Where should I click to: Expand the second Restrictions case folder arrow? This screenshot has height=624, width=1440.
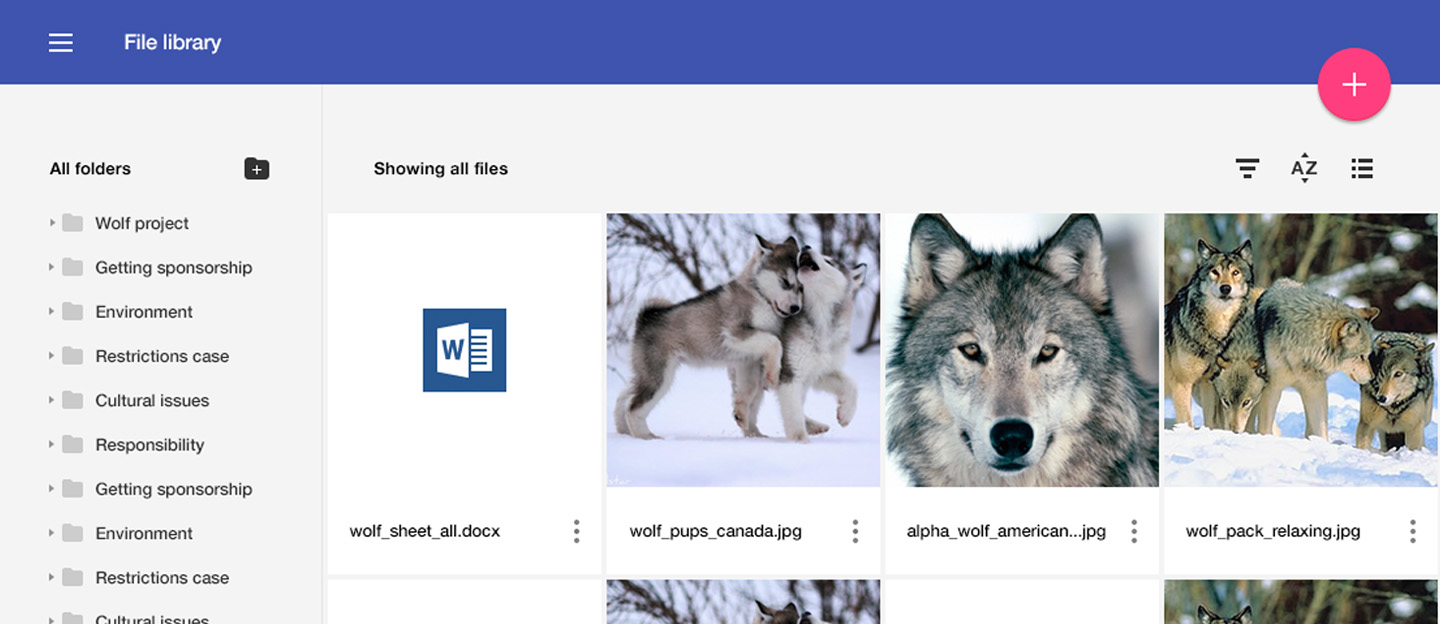[x=52, y=578]
